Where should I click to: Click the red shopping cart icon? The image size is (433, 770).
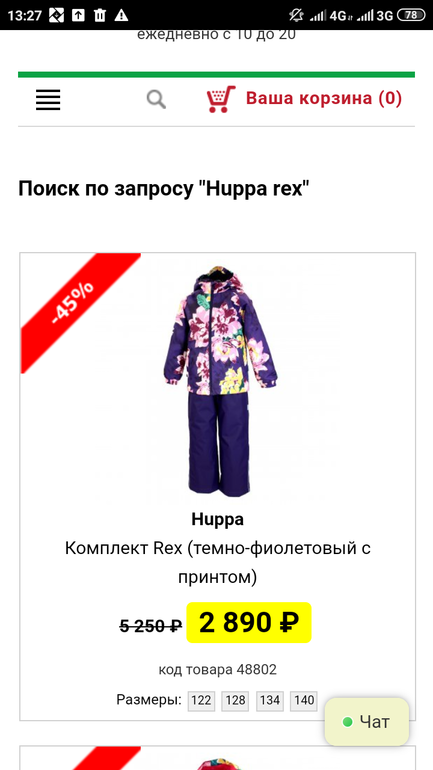point(221,99)
